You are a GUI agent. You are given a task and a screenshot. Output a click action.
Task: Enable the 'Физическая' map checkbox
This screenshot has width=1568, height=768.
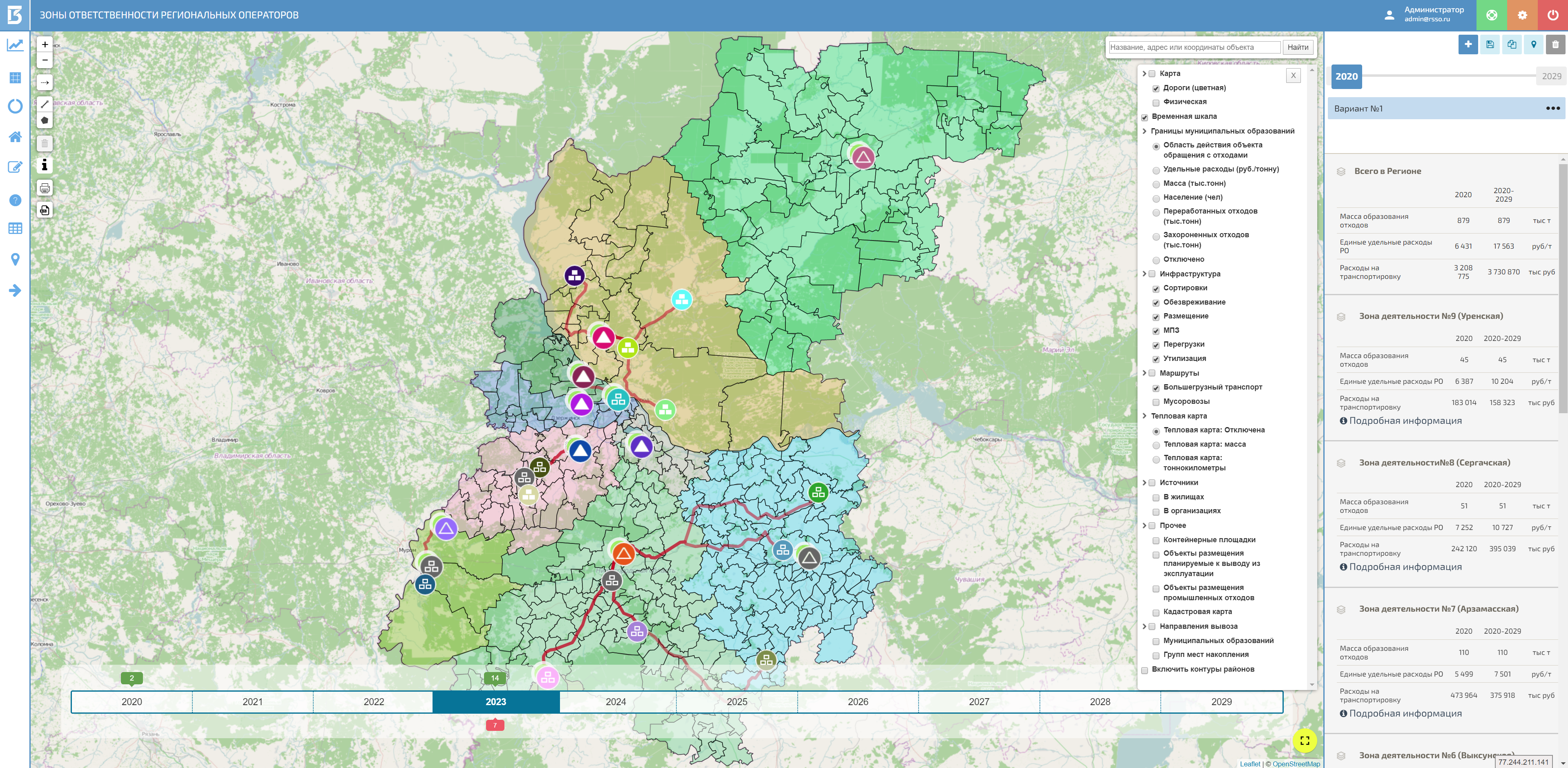1155,103
